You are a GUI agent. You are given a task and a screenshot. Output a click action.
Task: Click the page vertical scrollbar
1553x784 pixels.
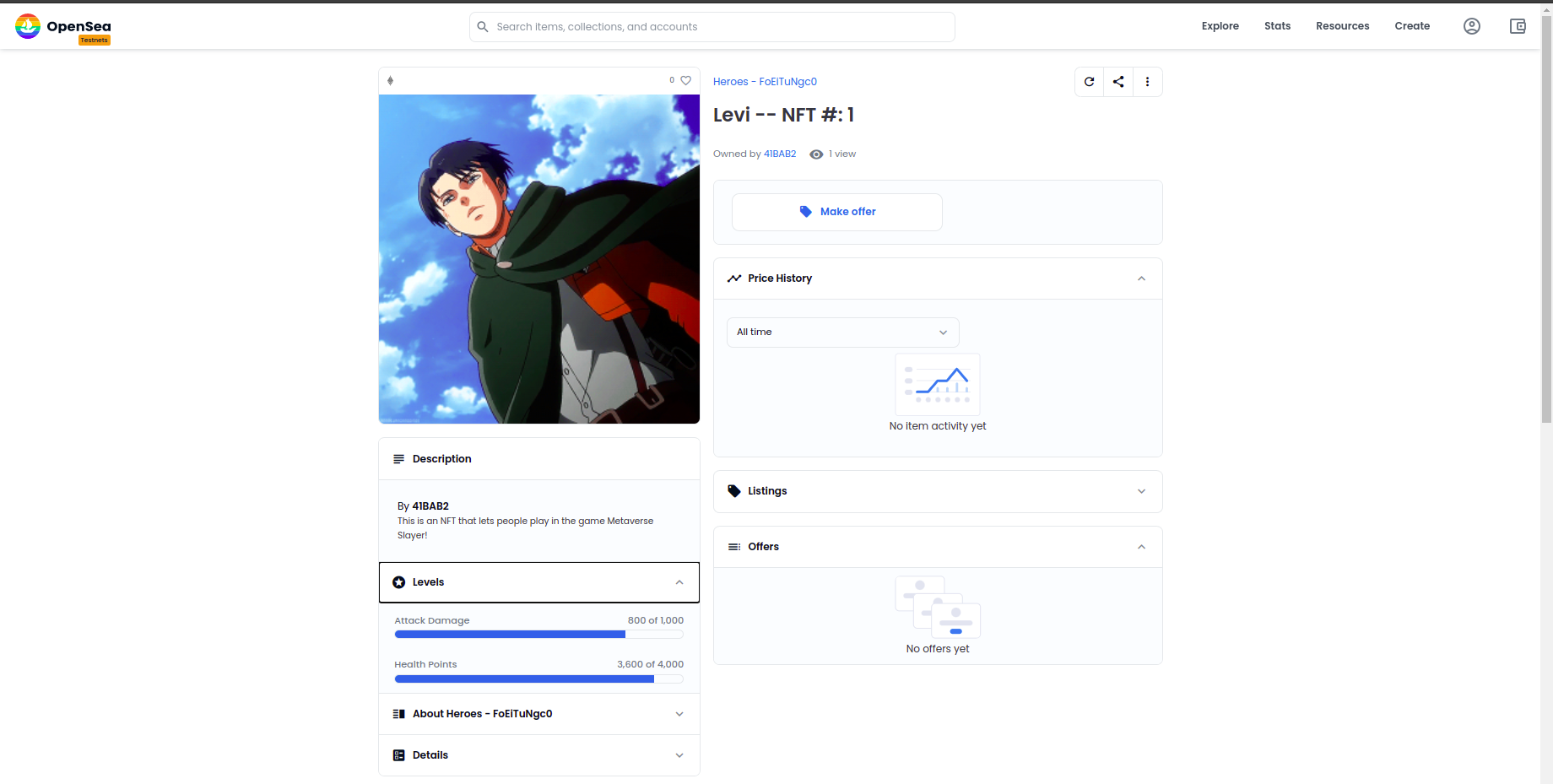(1546, 219)
